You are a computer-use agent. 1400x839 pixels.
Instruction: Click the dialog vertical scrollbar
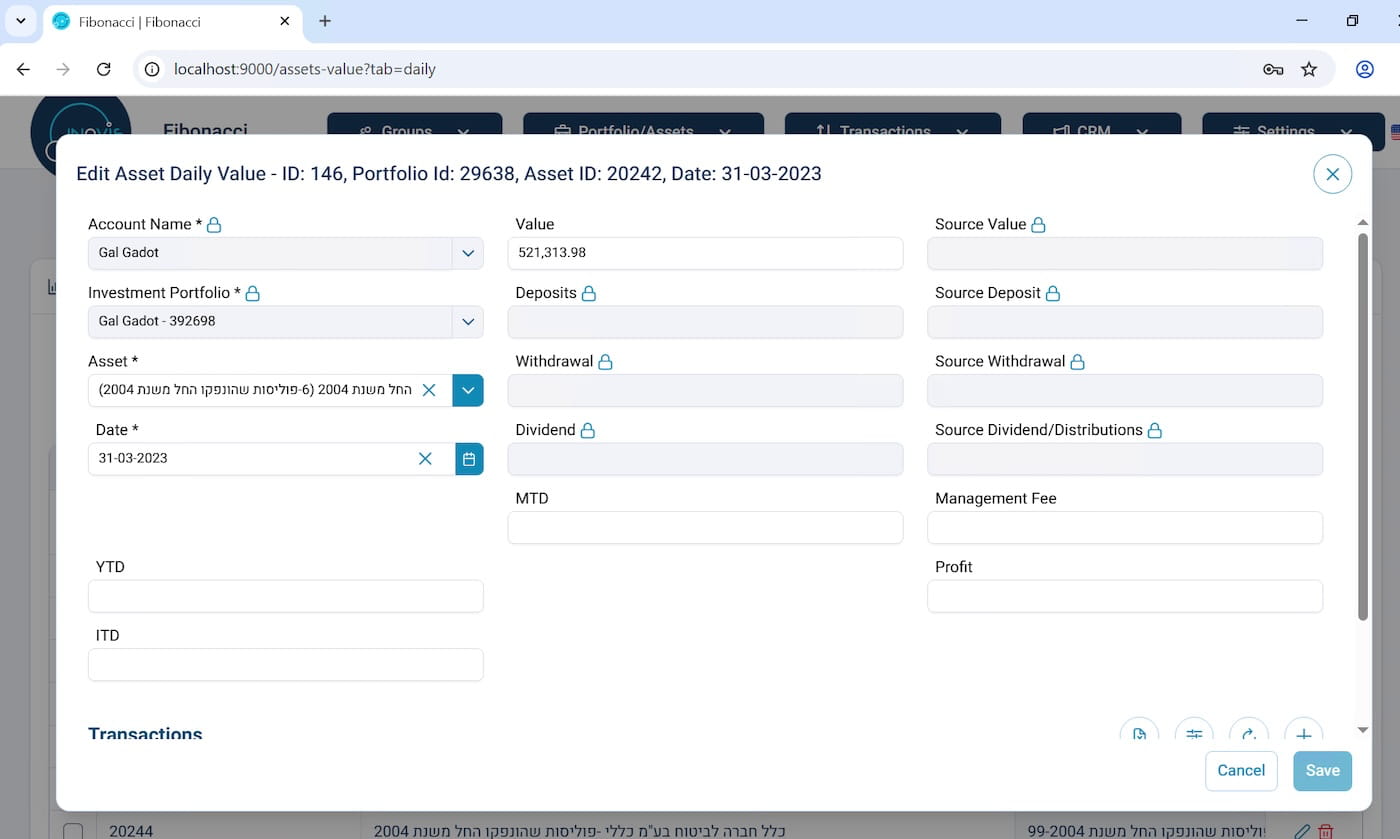[1362, 425]
